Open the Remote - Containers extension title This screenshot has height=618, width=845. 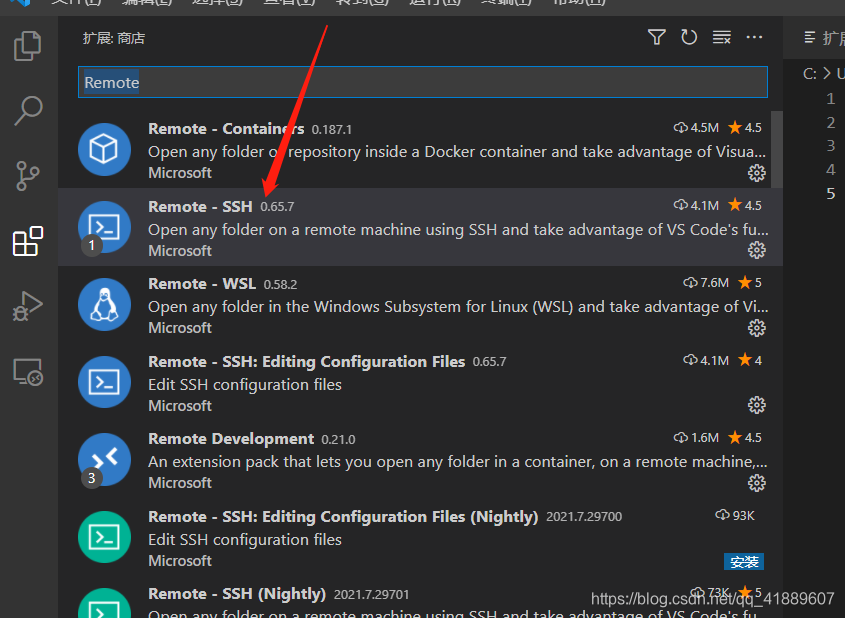coord(226,129)
